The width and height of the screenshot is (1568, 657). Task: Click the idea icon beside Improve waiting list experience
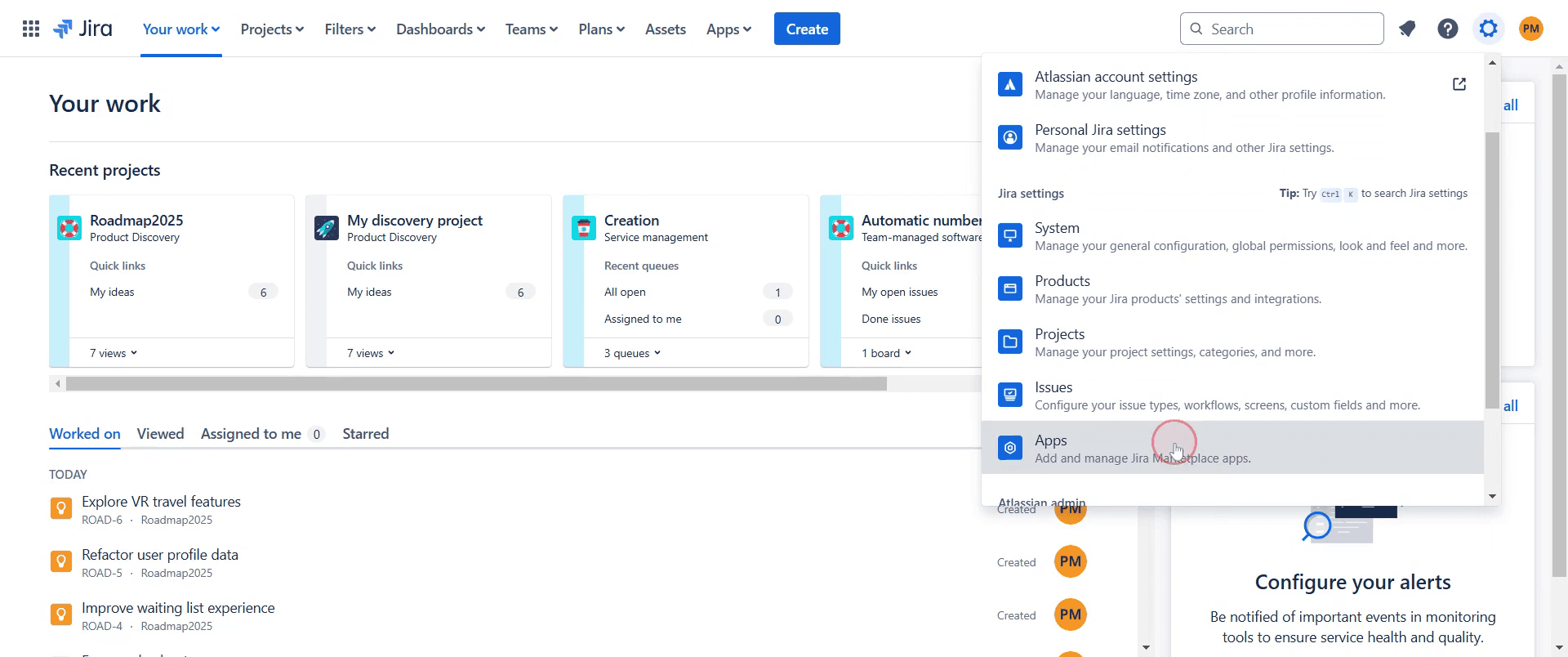pos(61,615)
